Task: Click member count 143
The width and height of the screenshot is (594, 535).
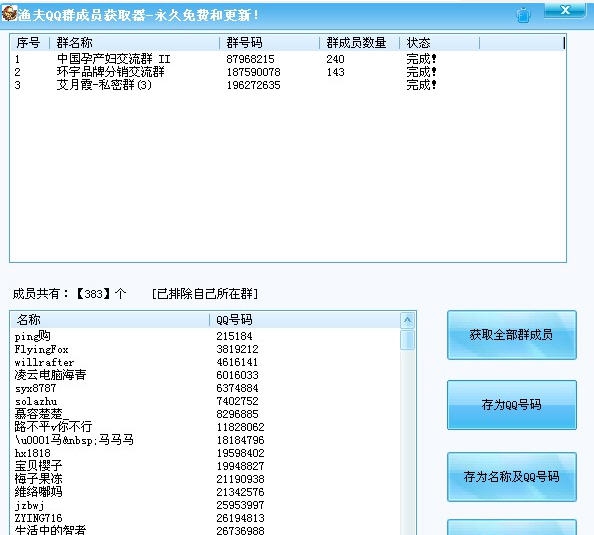Action: coord(335,72)
